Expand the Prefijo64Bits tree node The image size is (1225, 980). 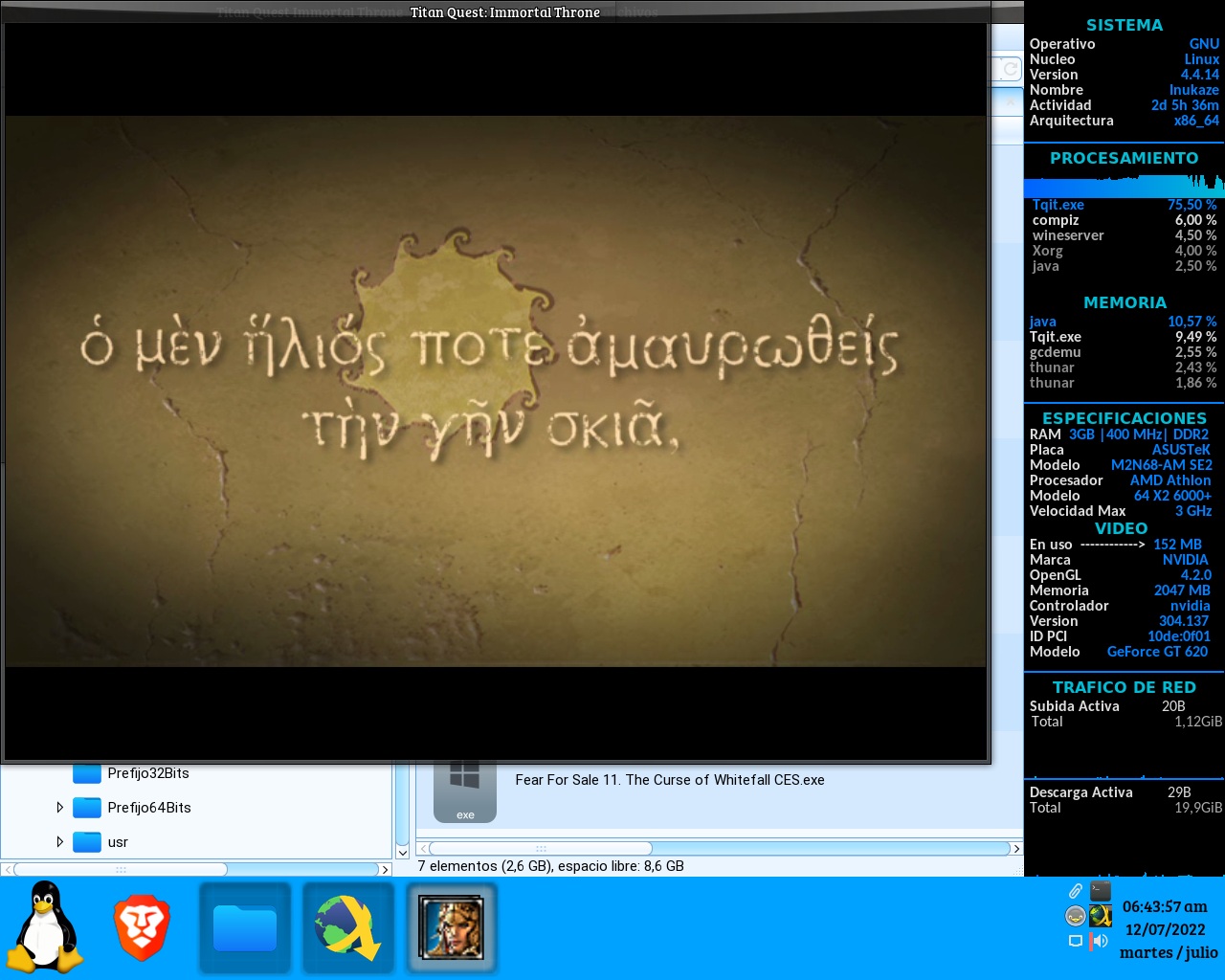click(59, 808)
